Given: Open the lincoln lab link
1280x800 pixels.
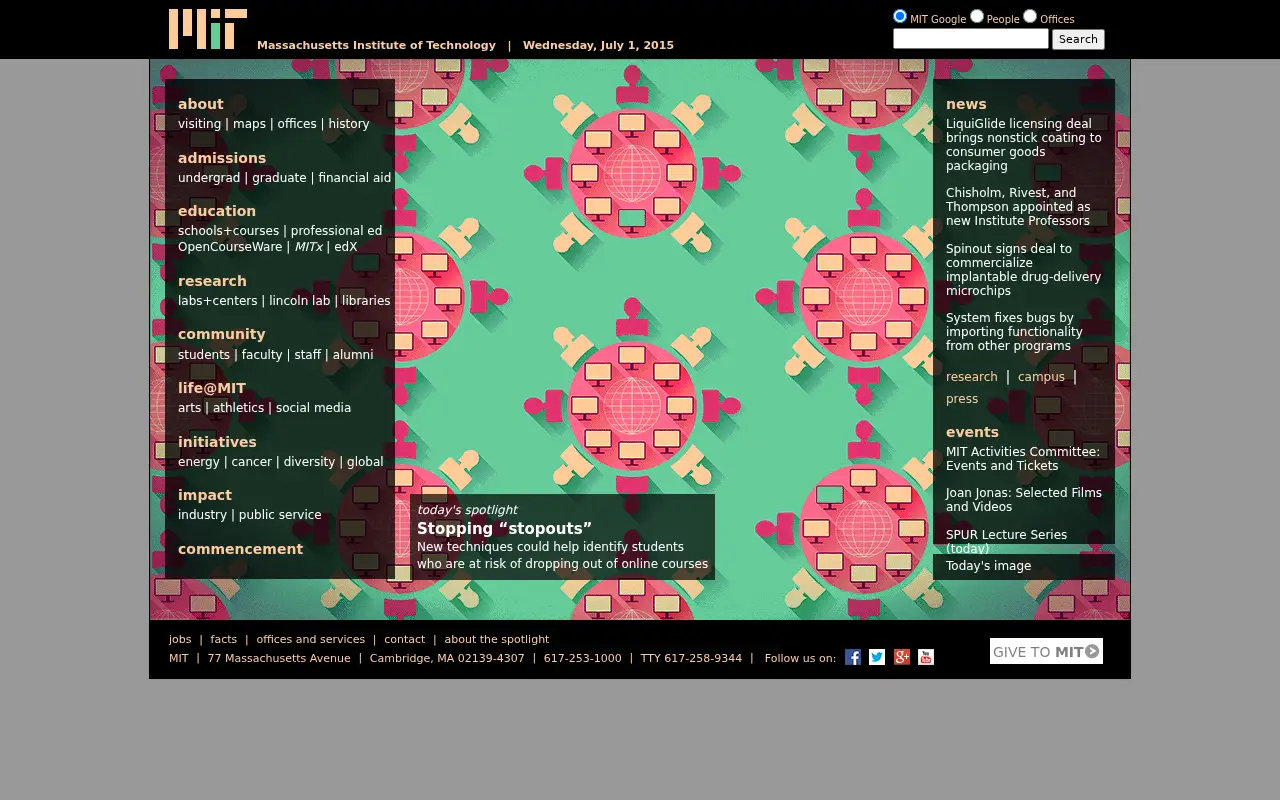Looking at the screenshot, I should (x=299, y=301).
